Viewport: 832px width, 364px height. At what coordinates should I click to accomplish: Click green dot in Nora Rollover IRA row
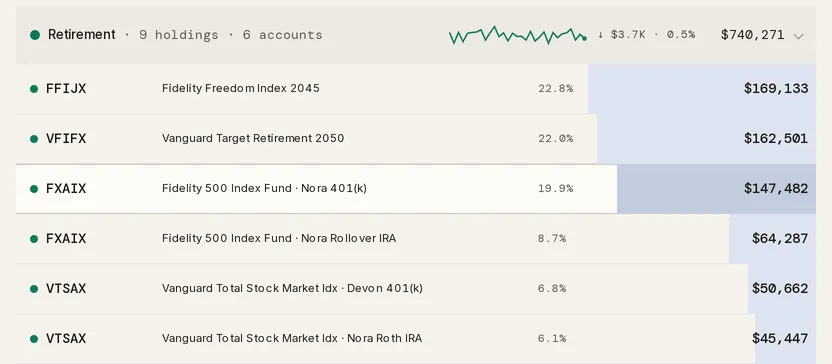[34, 239]
